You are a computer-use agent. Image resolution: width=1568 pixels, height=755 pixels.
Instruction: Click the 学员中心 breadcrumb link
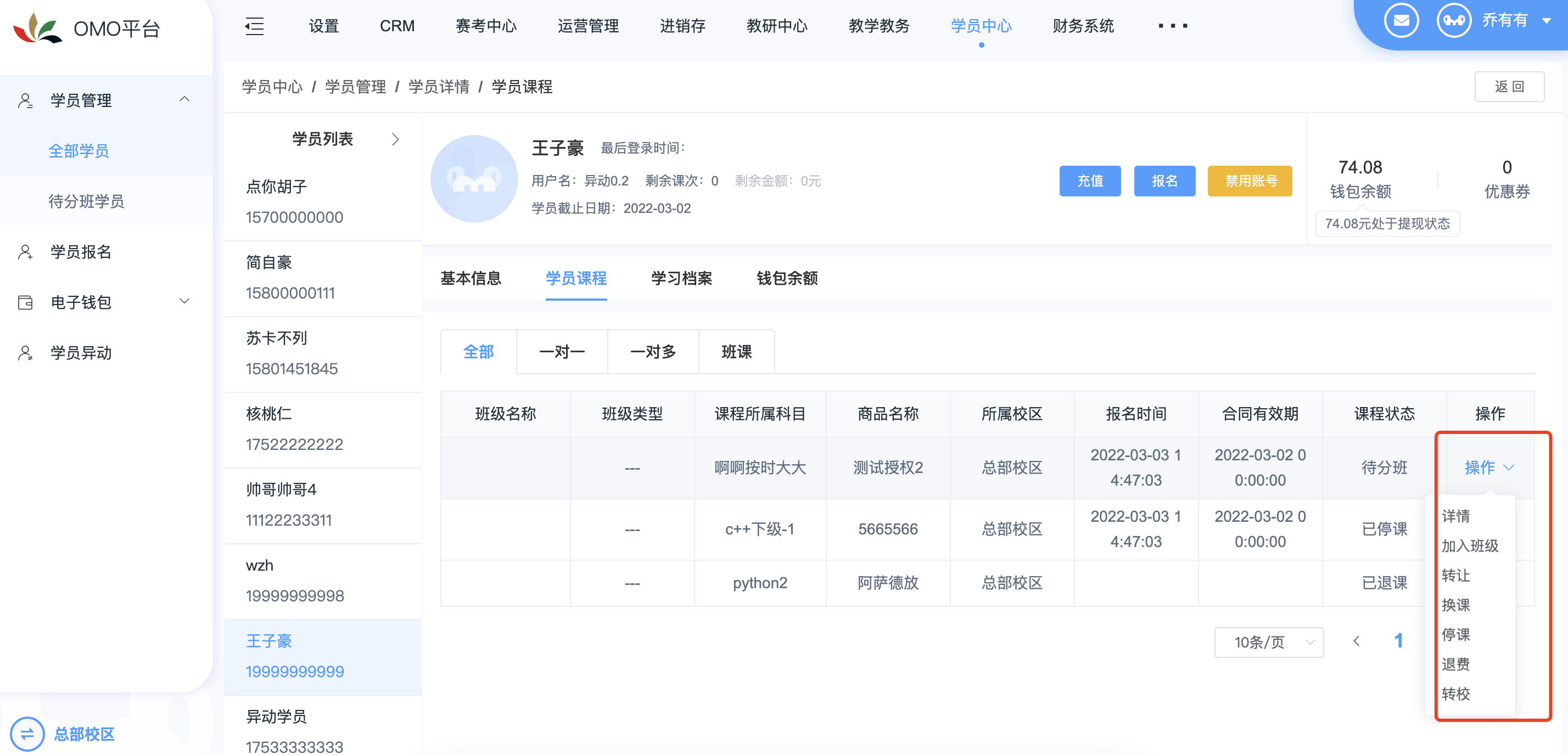271,87
